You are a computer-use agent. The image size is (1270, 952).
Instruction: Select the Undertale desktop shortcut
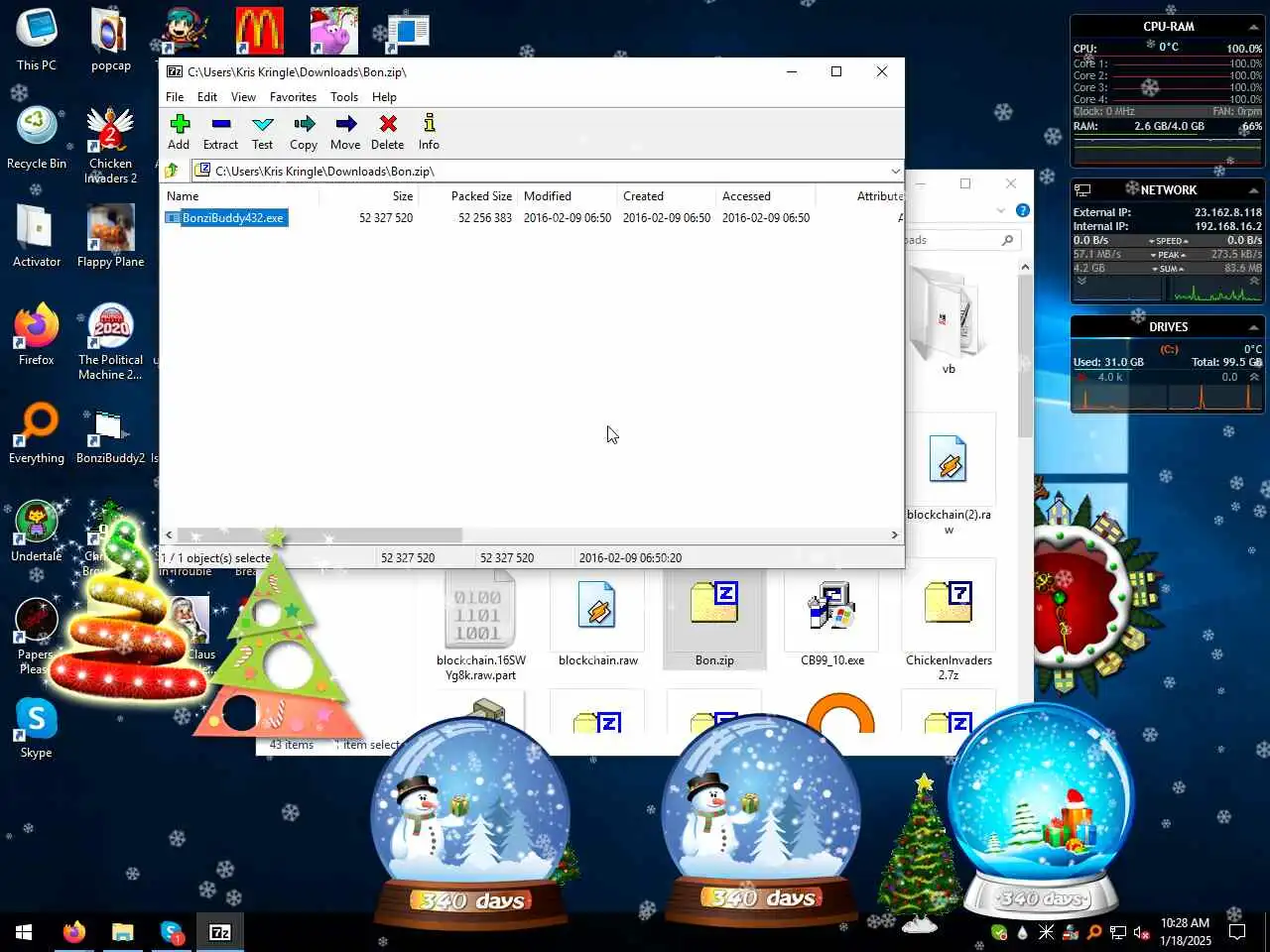[x=37, y=531]
